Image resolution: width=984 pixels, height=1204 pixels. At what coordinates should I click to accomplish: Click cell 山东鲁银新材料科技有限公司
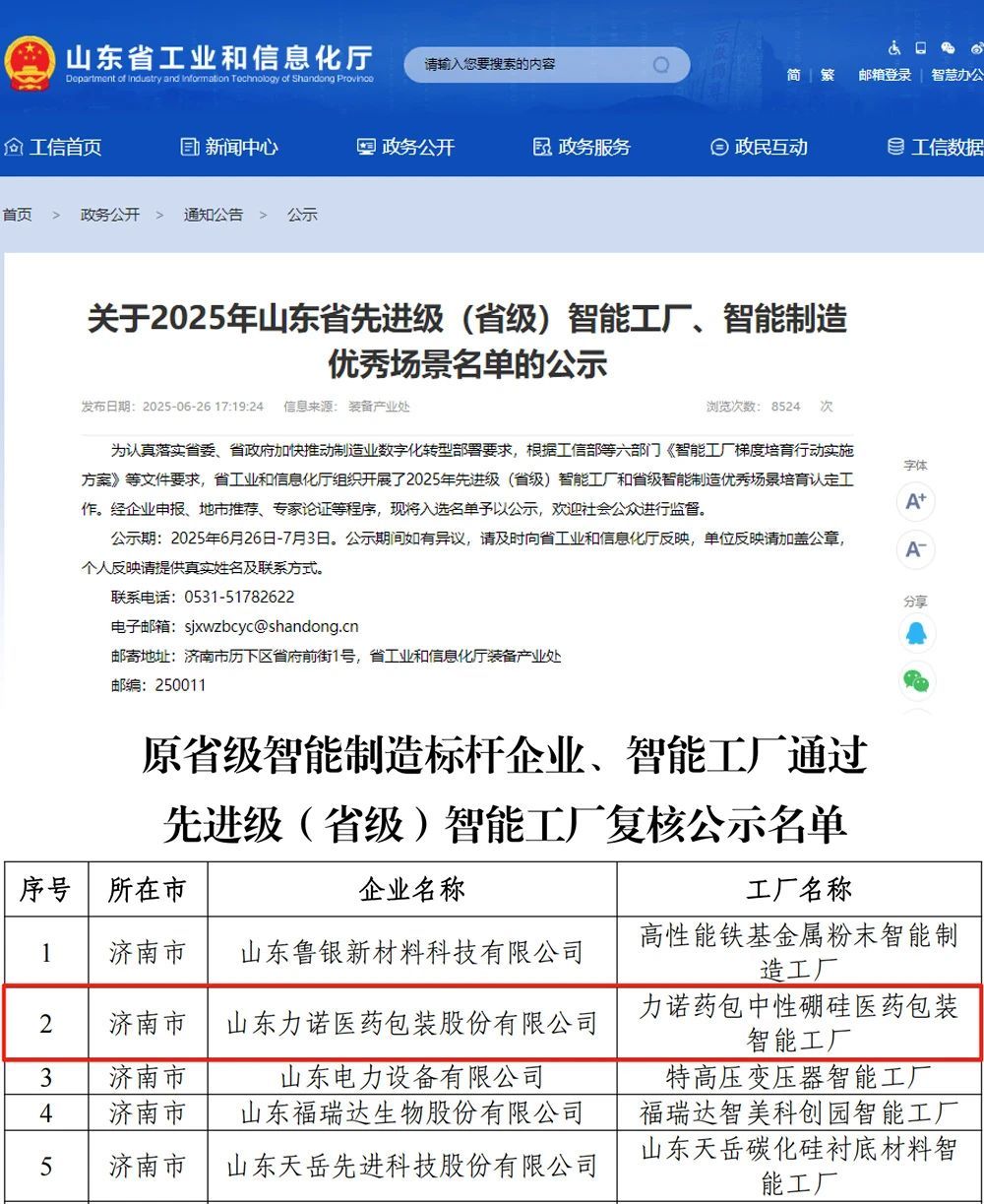[x=412, y=952]
